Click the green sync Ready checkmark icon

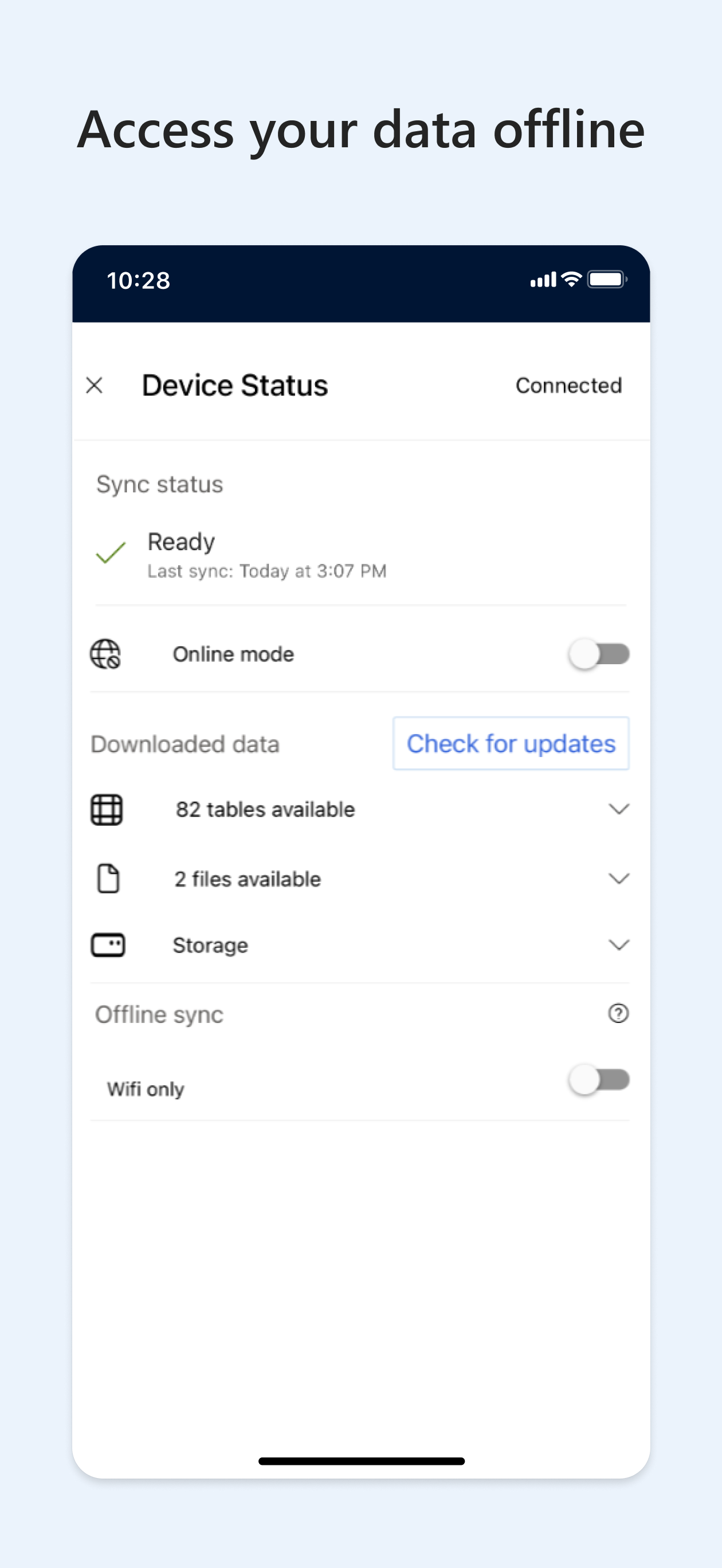click(111, 552)
